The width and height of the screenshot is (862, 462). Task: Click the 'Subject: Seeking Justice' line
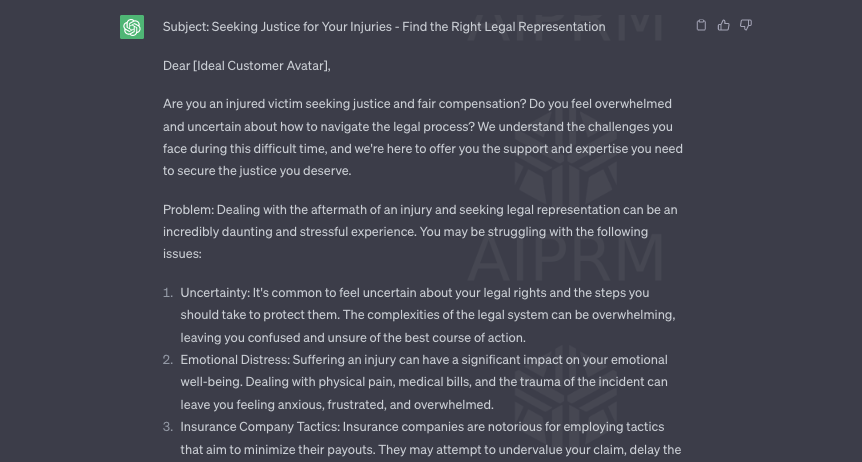[x=384, y=27]
